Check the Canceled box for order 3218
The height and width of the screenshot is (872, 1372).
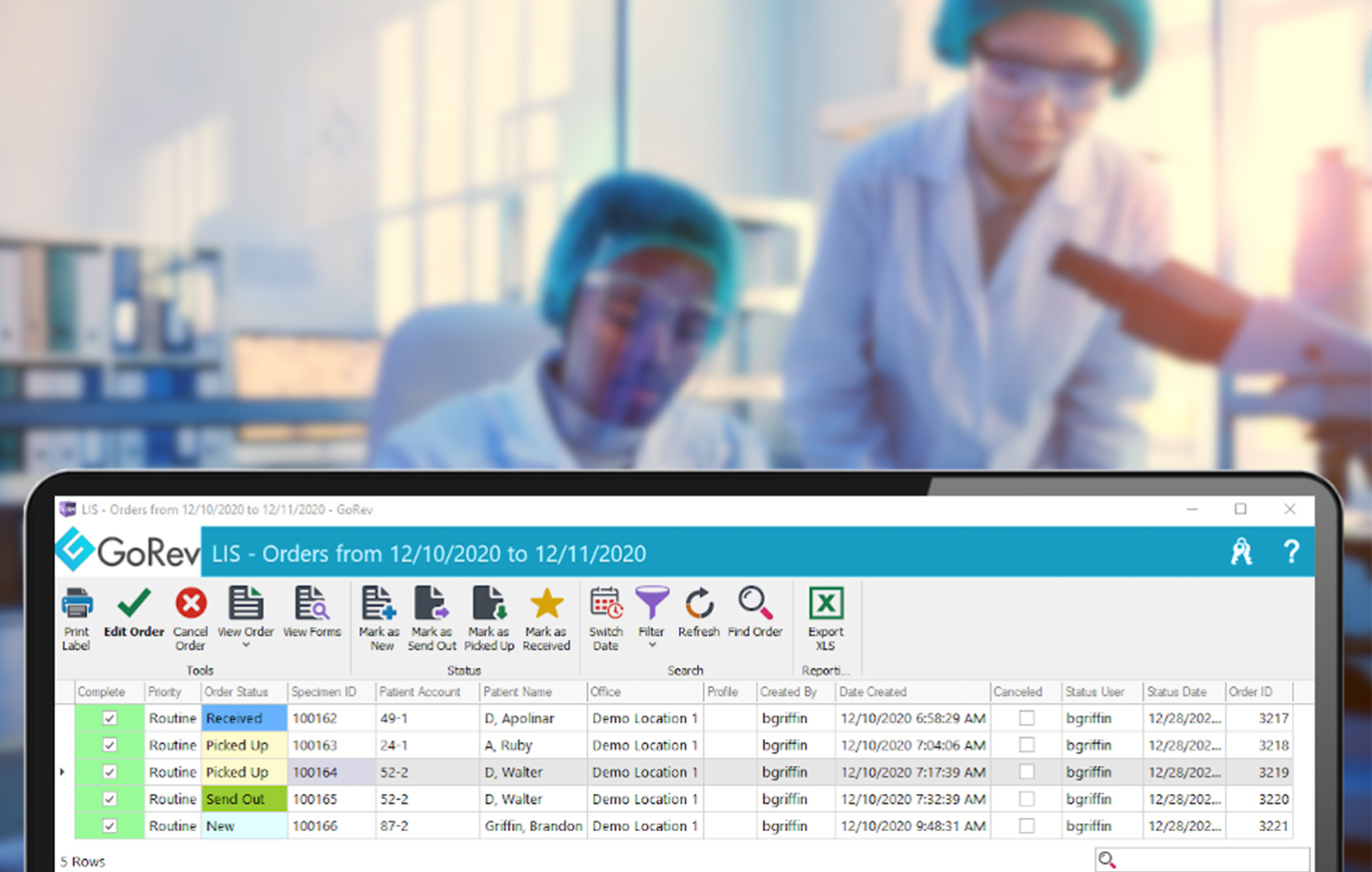pyautogui.click(x=1027, y=745)
